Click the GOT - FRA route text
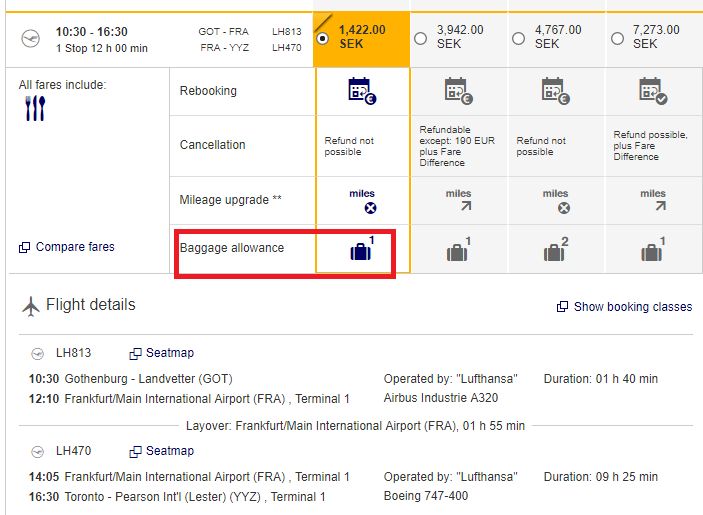This screenshot has width=703, height=515. [x=223, y=32]
